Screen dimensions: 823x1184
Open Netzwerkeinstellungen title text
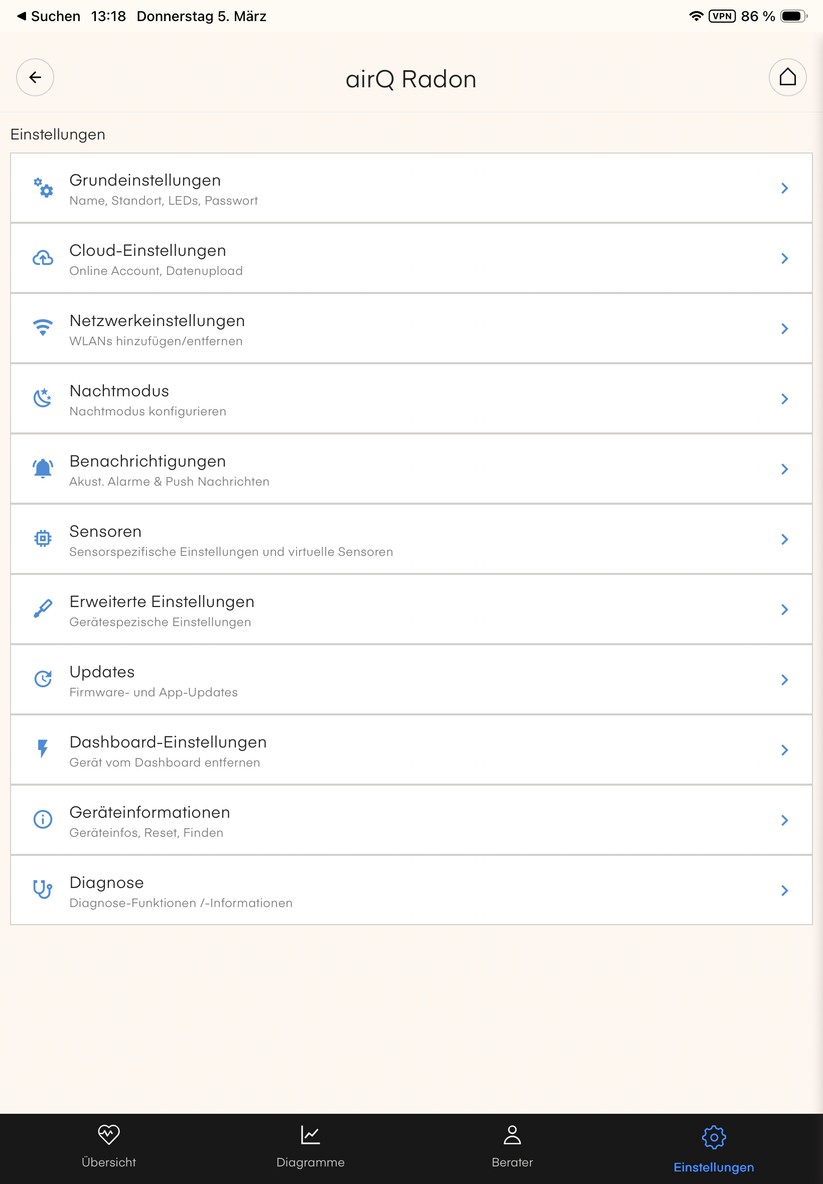tap(157, 321)
